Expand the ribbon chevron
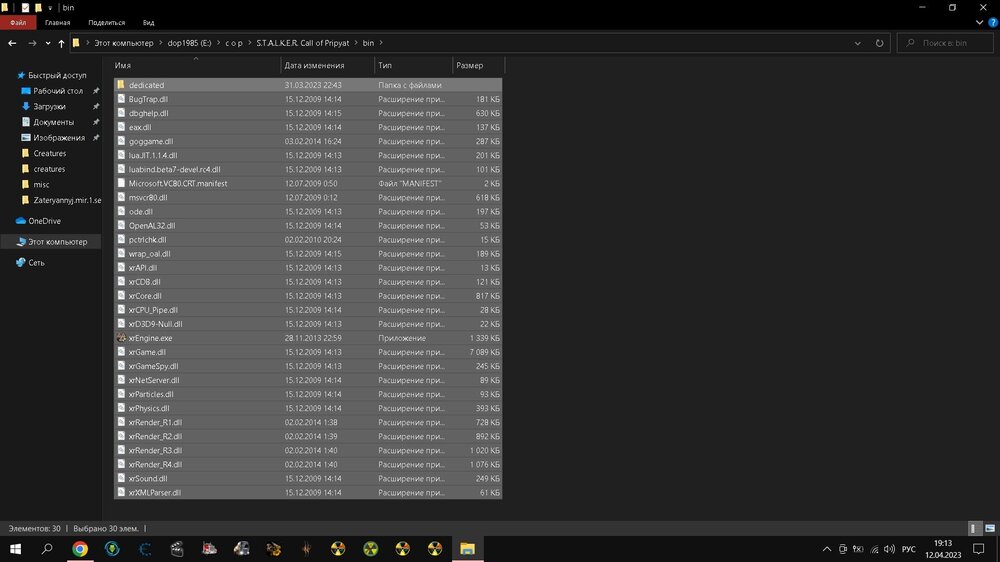Viewport: 1000px width, 562px height. click(980, 22)
